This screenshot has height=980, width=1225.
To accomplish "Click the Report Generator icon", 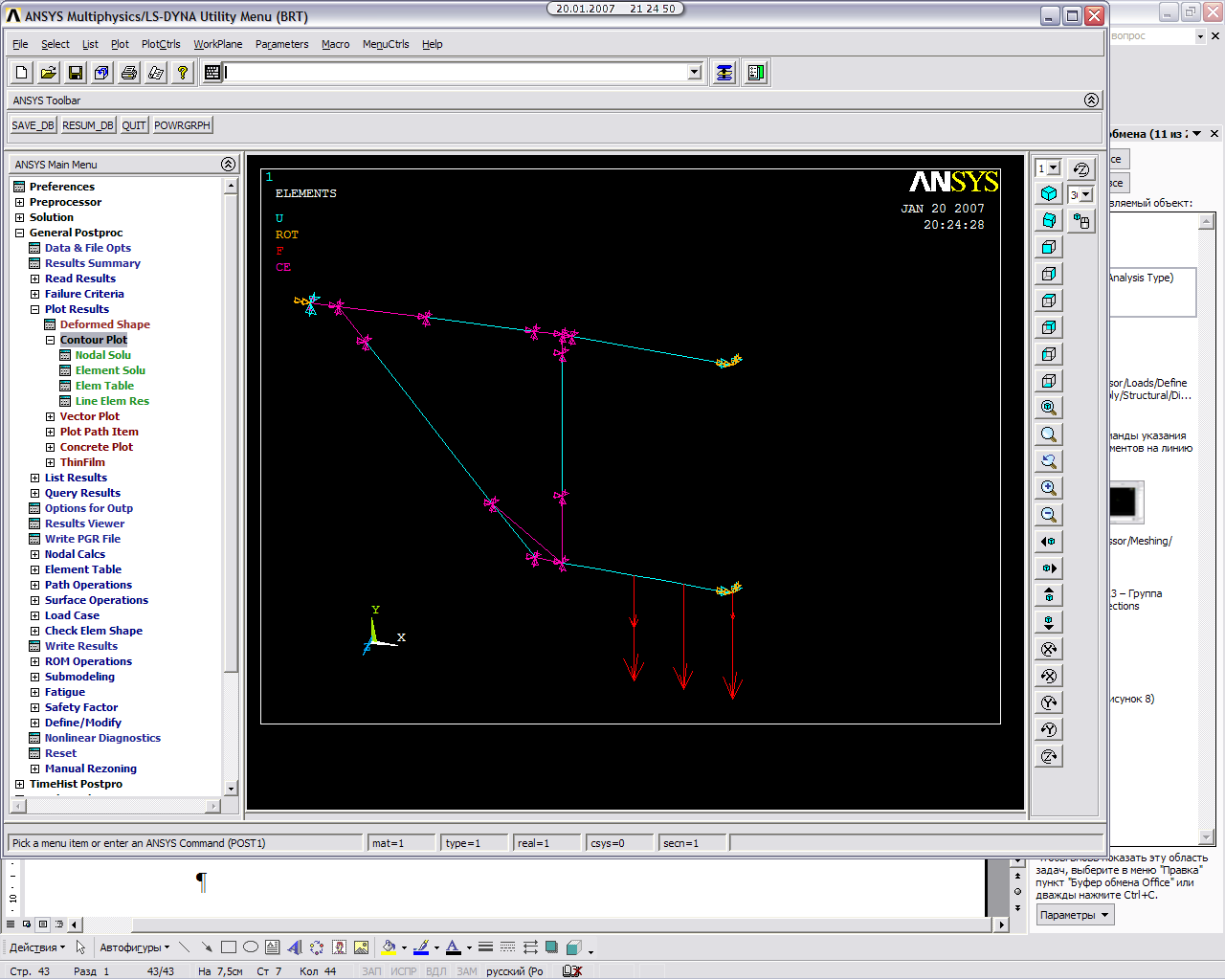I will tap(156, 73).
